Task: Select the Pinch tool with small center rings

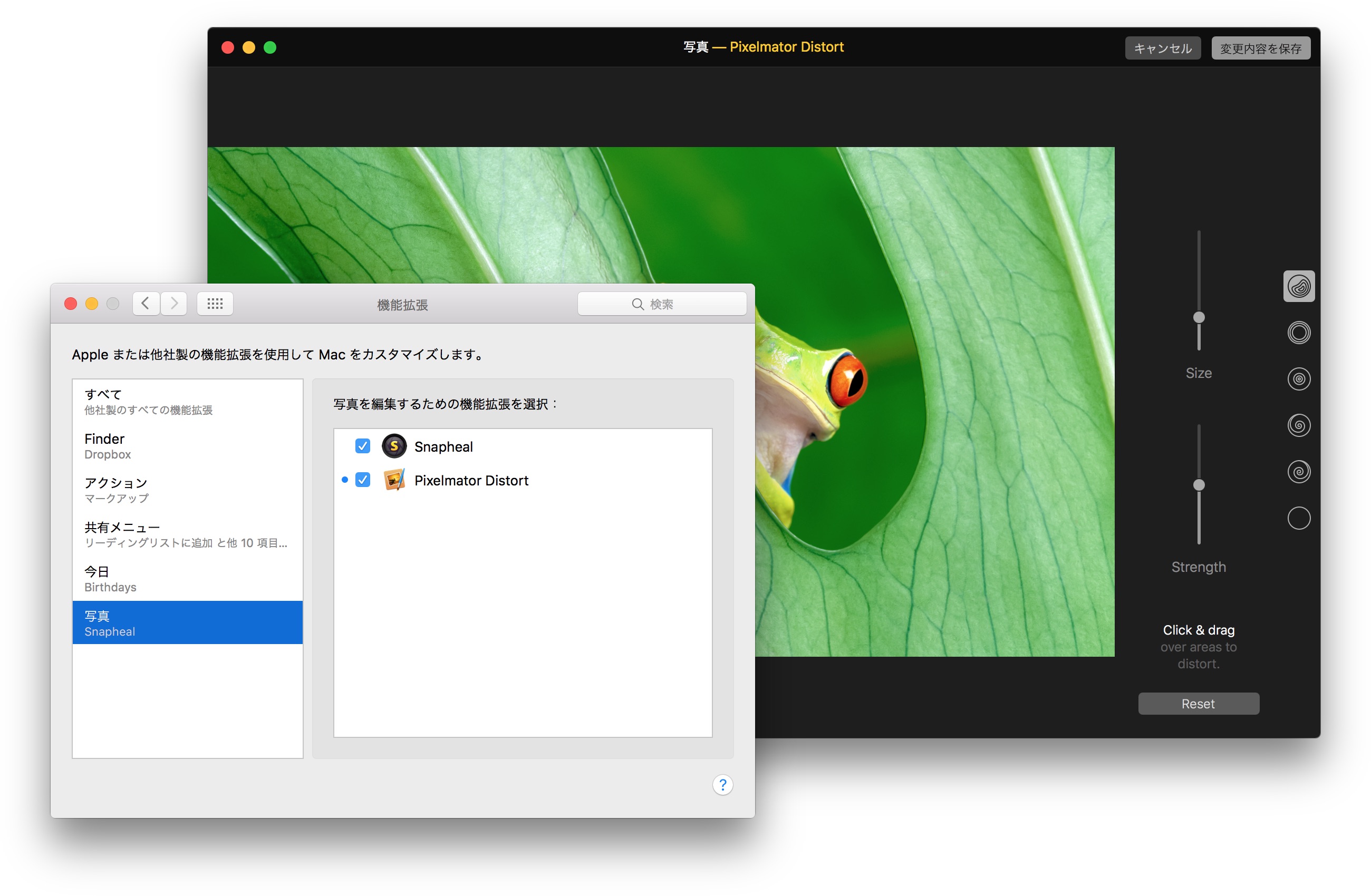Action: [1298, 379]
